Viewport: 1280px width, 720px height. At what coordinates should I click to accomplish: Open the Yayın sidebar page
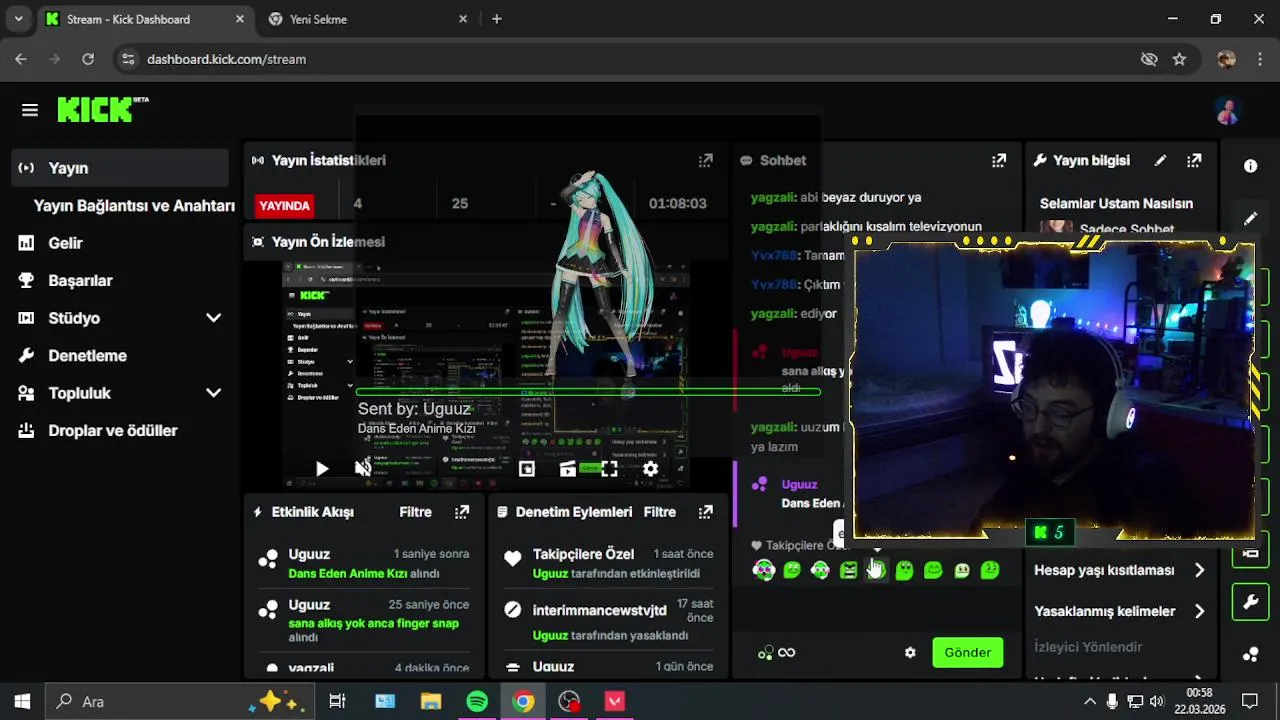pos(120,168)
